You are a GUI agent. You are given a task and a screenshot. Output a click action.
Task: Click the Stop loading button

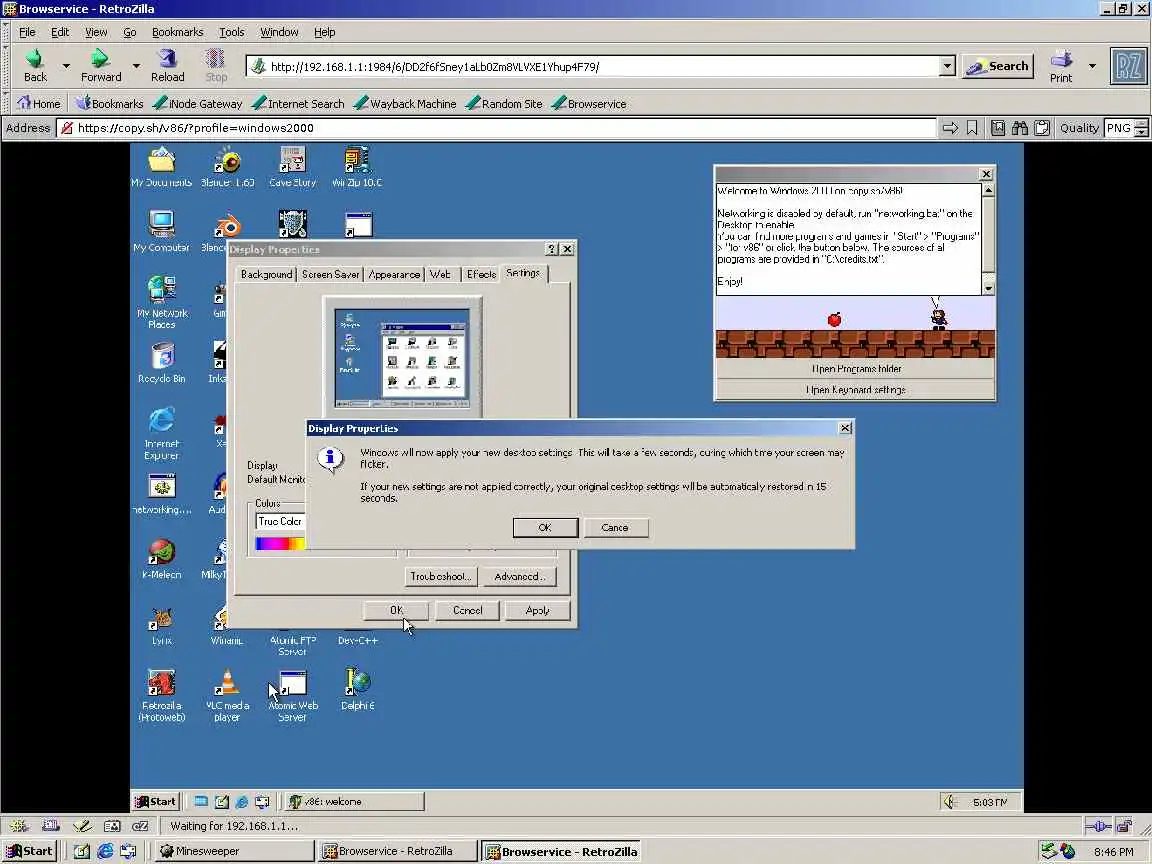point(215,66)
